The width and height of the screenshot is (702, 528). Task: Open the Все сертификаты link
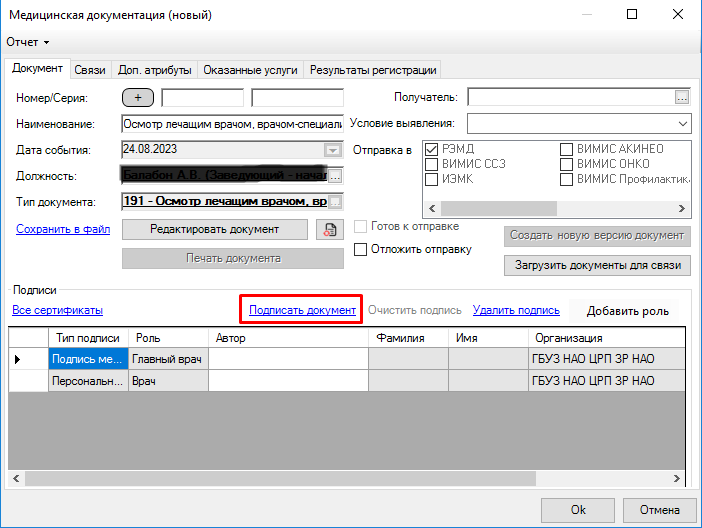(x=58, y=310)
